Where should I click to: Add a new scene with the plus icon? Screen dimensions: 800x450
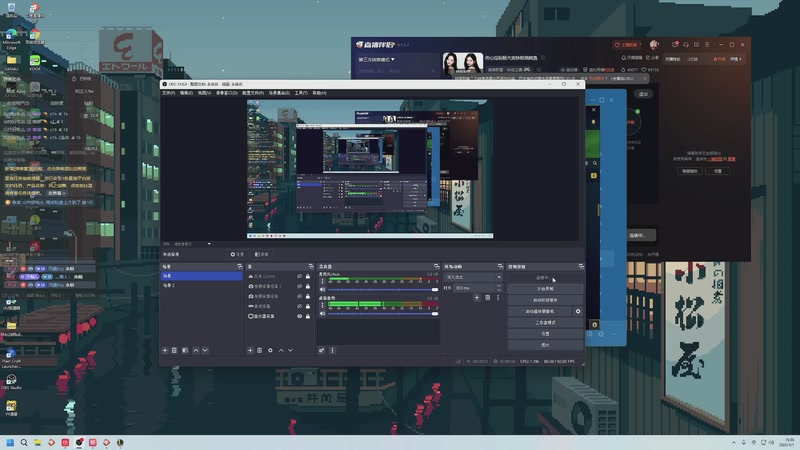[x=165, y=351]
